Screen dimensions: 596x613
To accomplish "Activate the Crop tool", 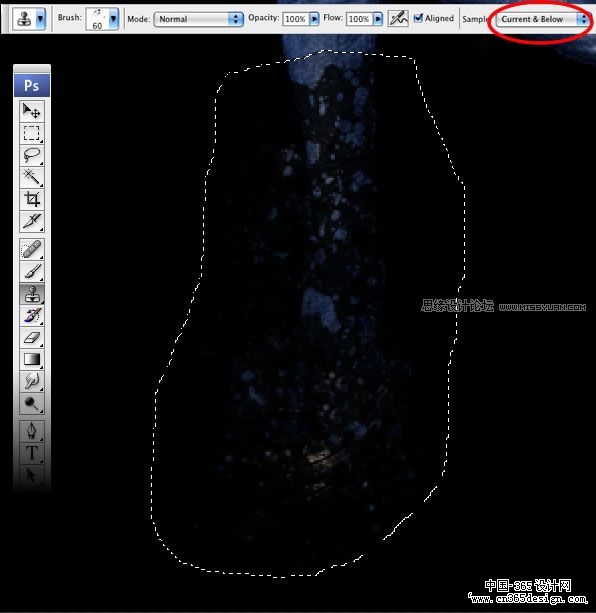I will point(32,199).
